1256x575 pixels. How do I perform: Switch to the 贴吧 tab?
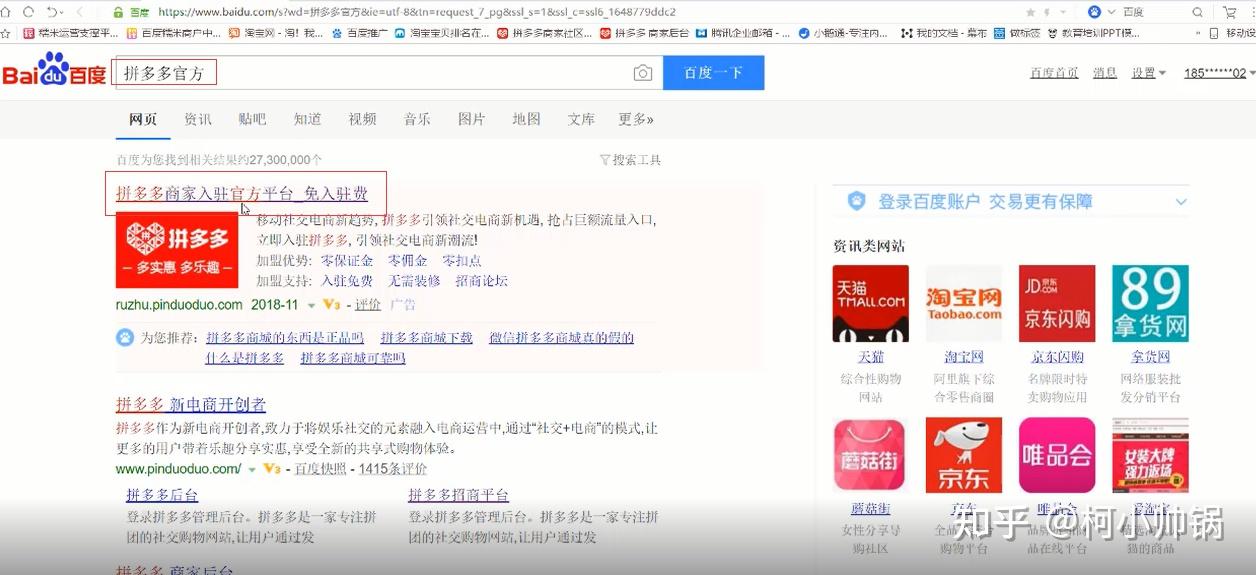pos(252,119)
